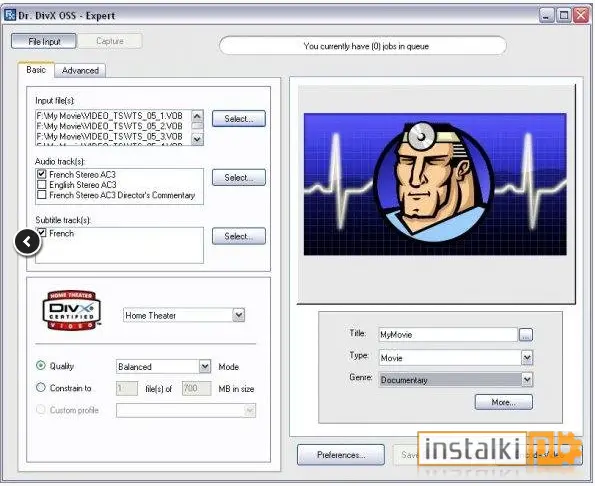Click Select button for input files

tap(239, 119)
